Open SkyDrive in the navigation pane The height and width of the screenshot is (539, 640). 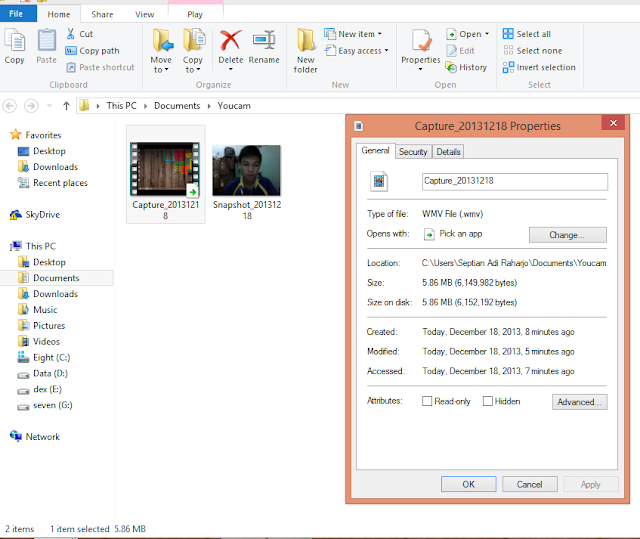35,215
